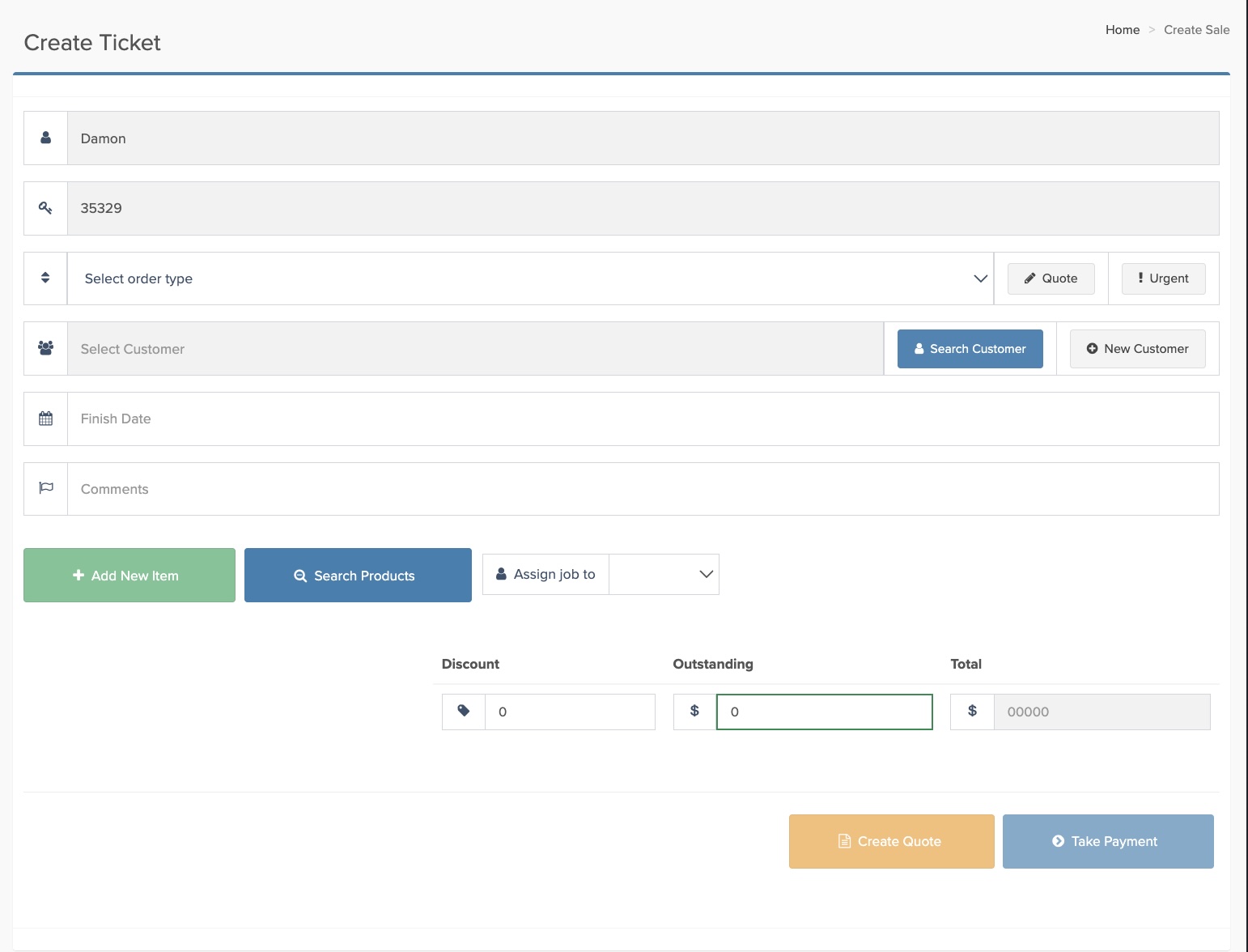Click the calendar icon beside Finish Date
Viewport: 1248px width, 952px height.
pyautogui.click(x=46, y=419)
